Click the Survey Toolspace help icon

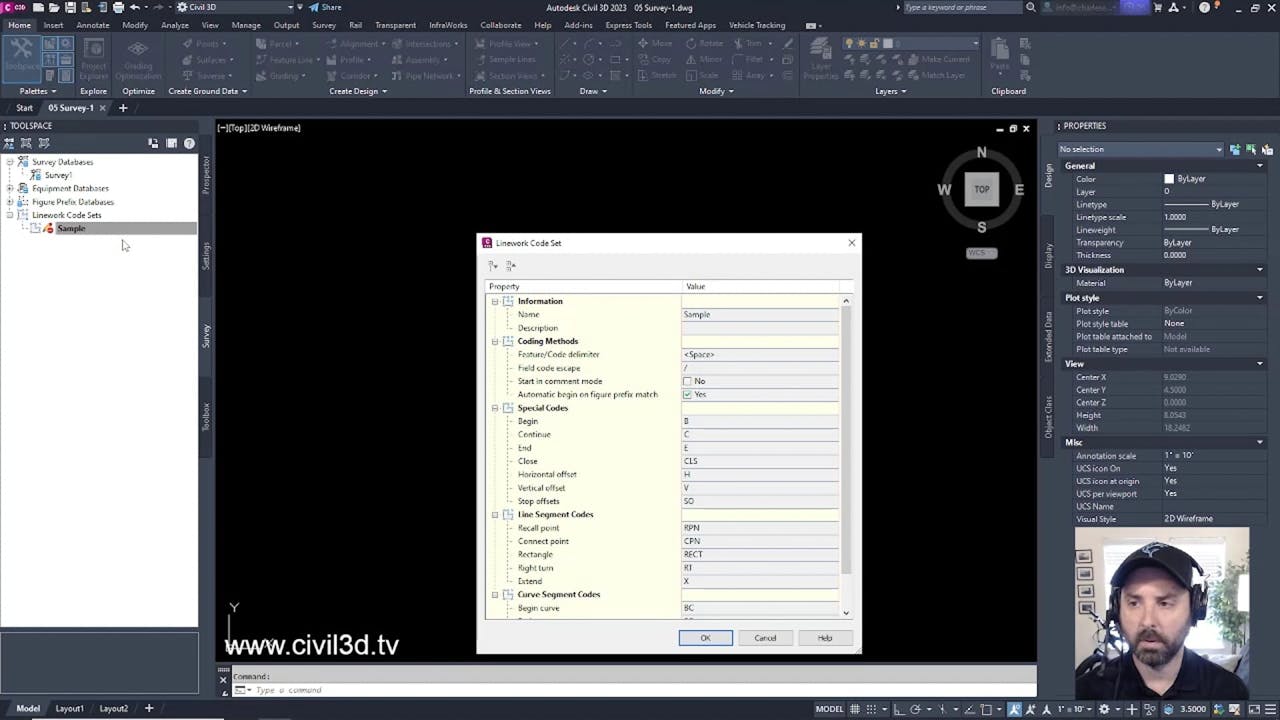[x=189, y=143]
